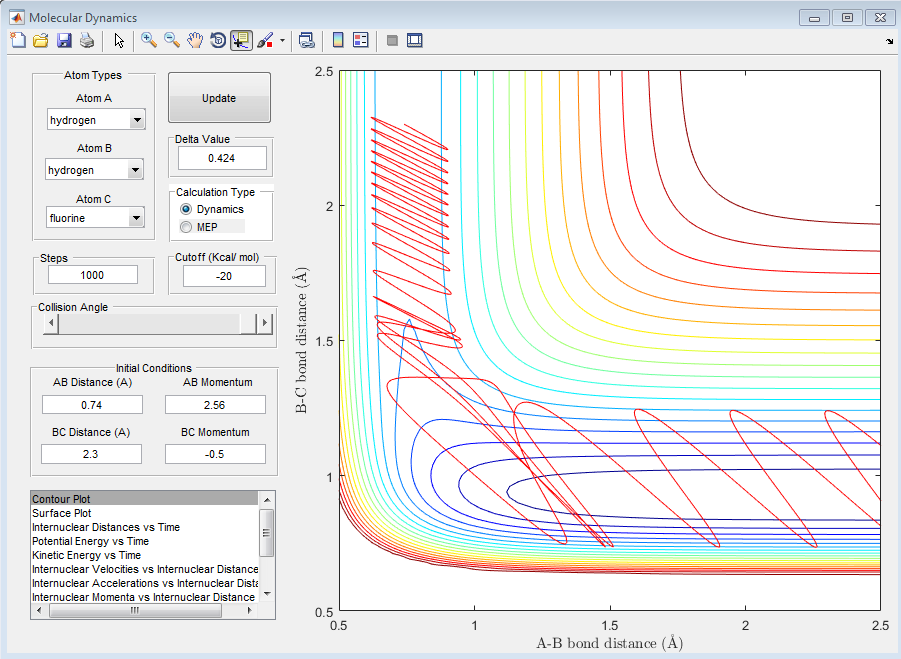Toggle the Data Cursor tool
901x659 pixels.
[241, 40]
